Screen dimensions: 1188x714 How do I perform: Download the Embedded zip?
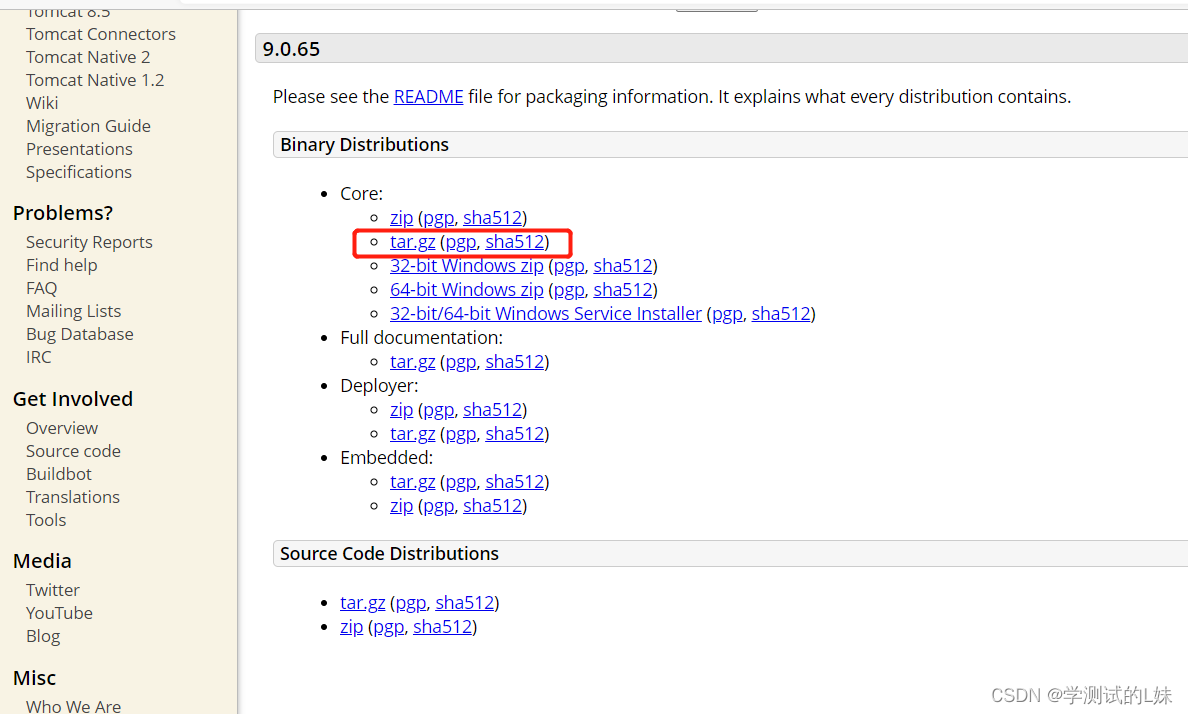(x=402, y=506)
